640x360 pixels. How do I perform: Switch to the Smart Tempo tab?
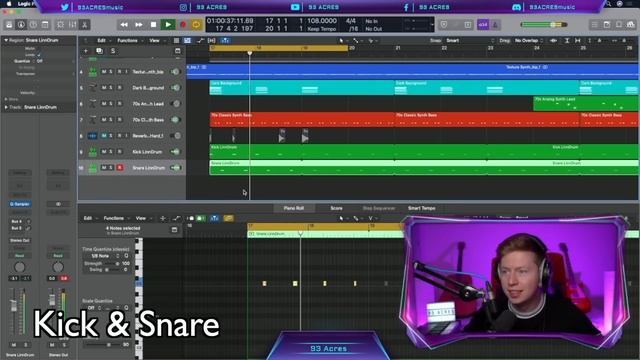422,208
